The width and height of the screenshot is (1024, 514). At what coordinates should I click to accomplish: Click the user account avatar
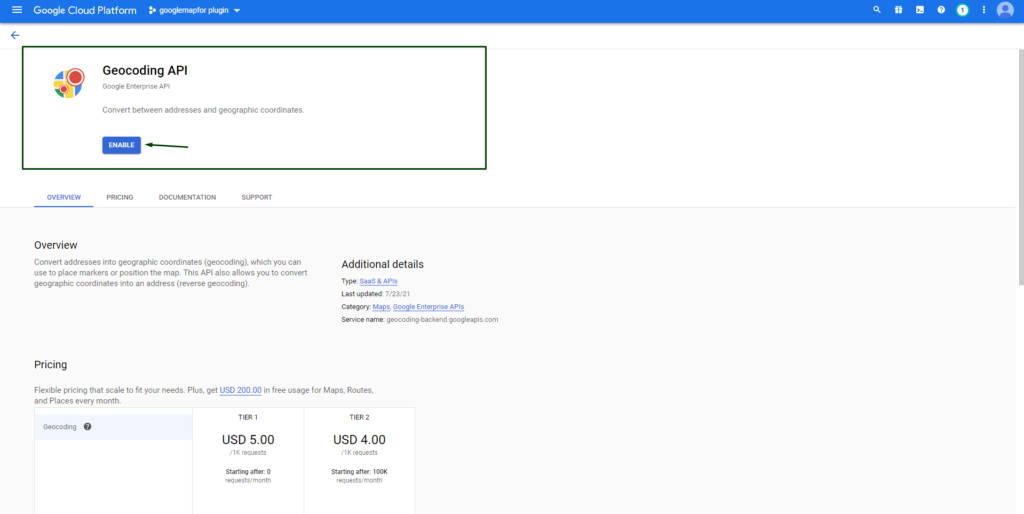click(1005, 10)
